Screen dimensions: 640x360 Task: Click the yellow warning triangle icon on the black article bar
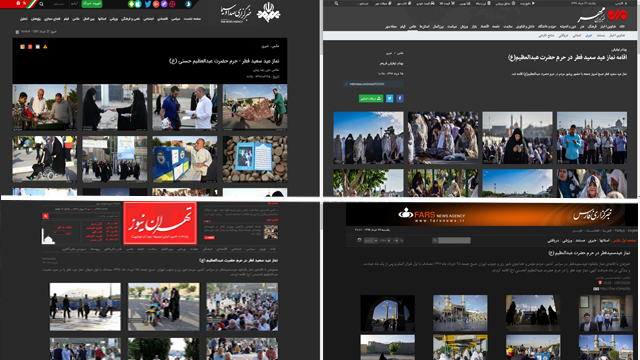coord(45,47)
